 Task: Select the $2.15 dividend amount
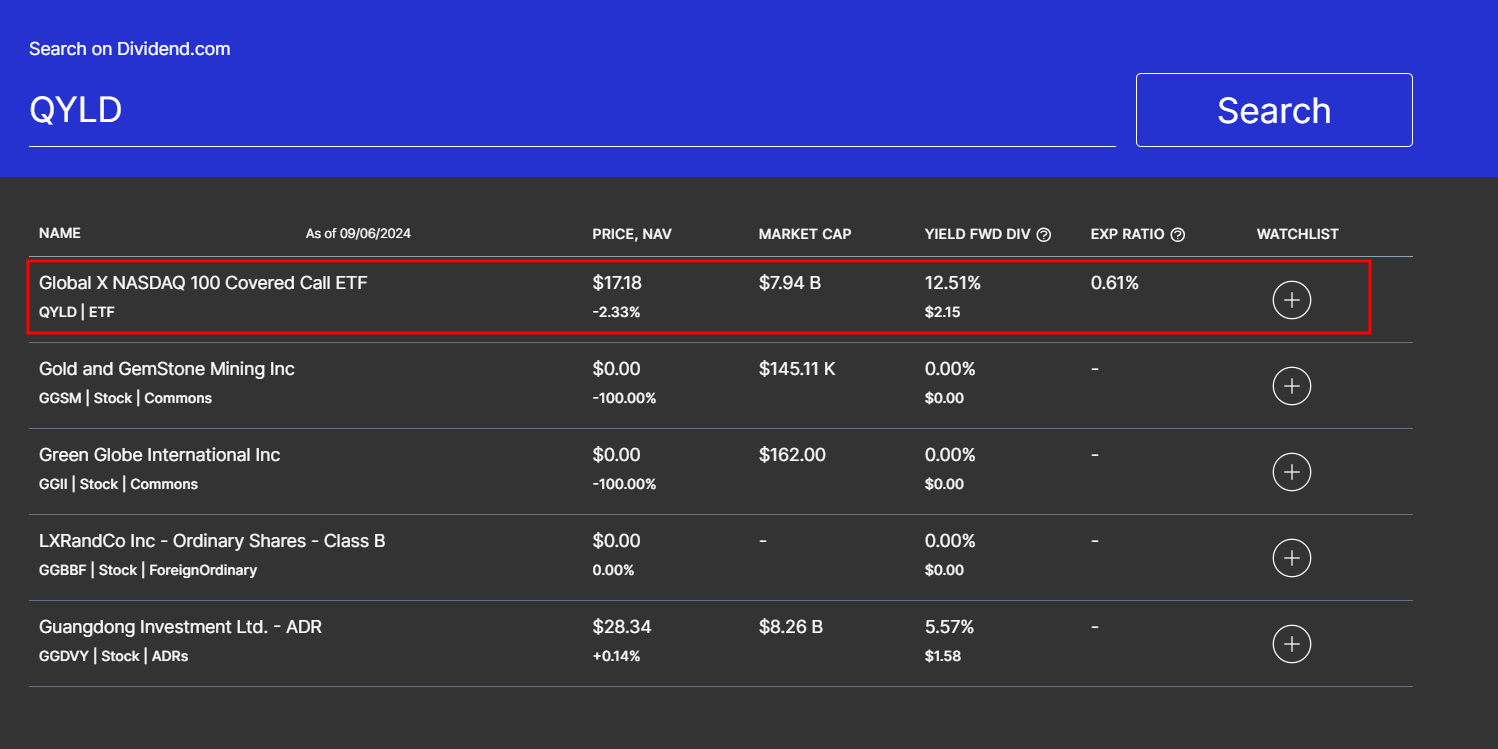[x=943, y=312]
